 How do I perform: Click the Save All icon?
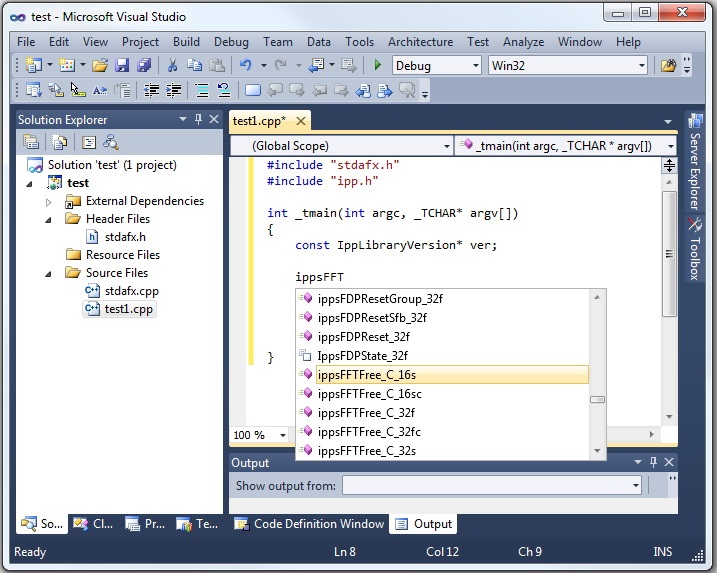tap(143, 65)
